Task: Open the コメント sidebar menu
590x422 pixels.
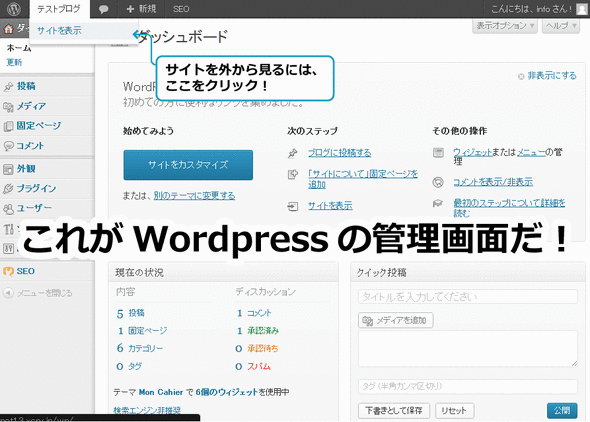Action: (30, 146)
